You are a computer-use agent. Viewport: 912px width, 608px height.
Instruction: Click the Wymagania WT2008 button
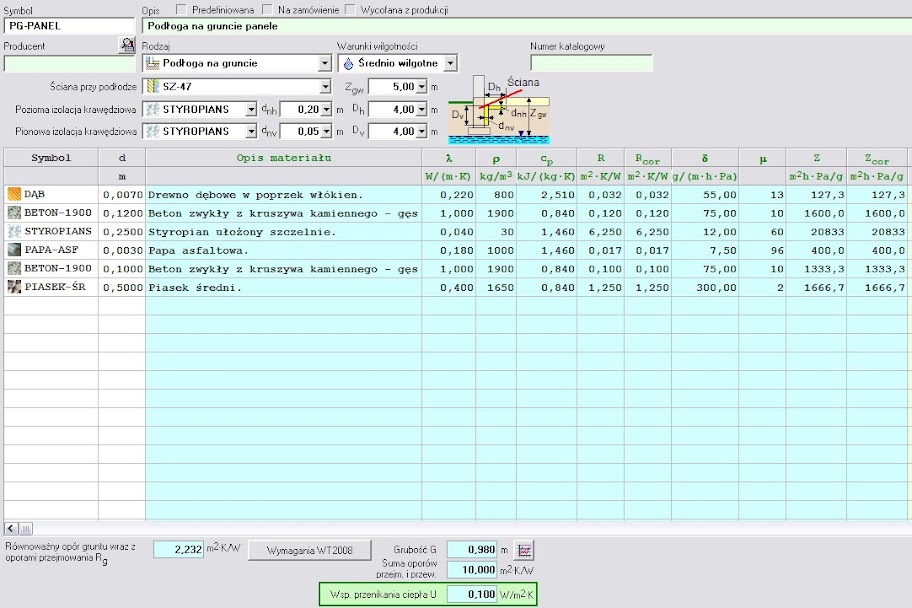point(311,550)
